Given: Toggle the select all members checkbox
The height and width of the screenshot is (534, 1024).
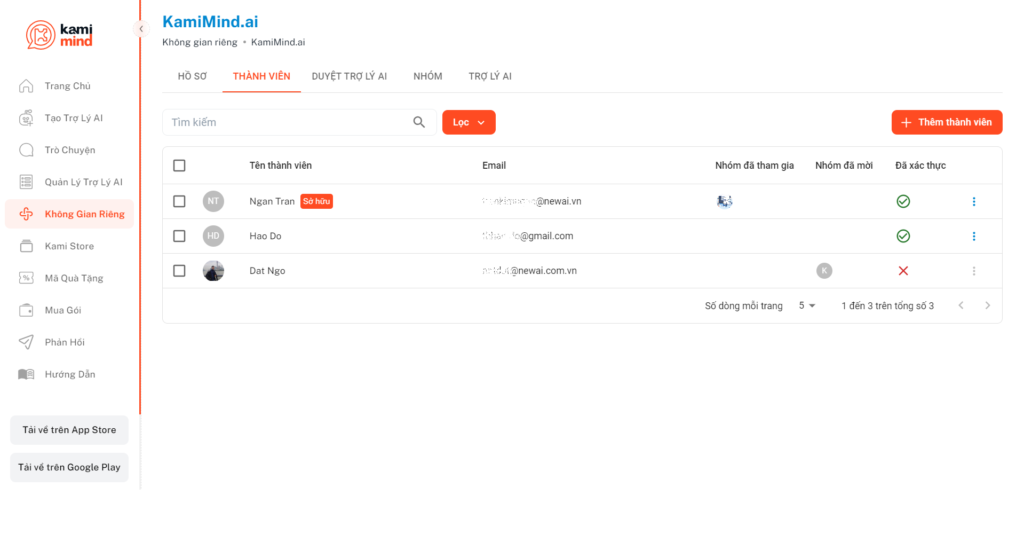Looking at the screenshot, I should tap(179, 165).
